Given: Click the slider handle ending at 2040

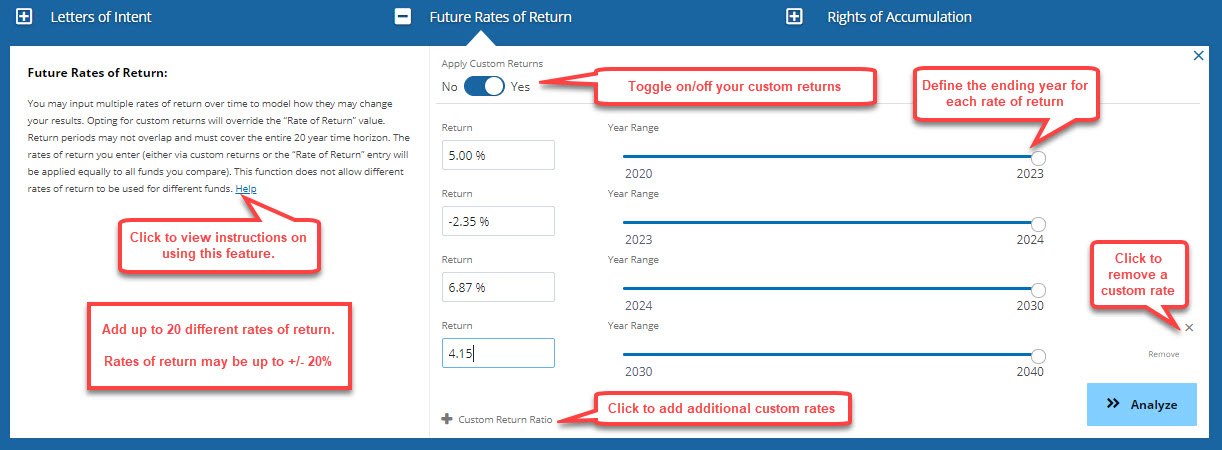Looking at the screenshot, I should (1038, 356).
